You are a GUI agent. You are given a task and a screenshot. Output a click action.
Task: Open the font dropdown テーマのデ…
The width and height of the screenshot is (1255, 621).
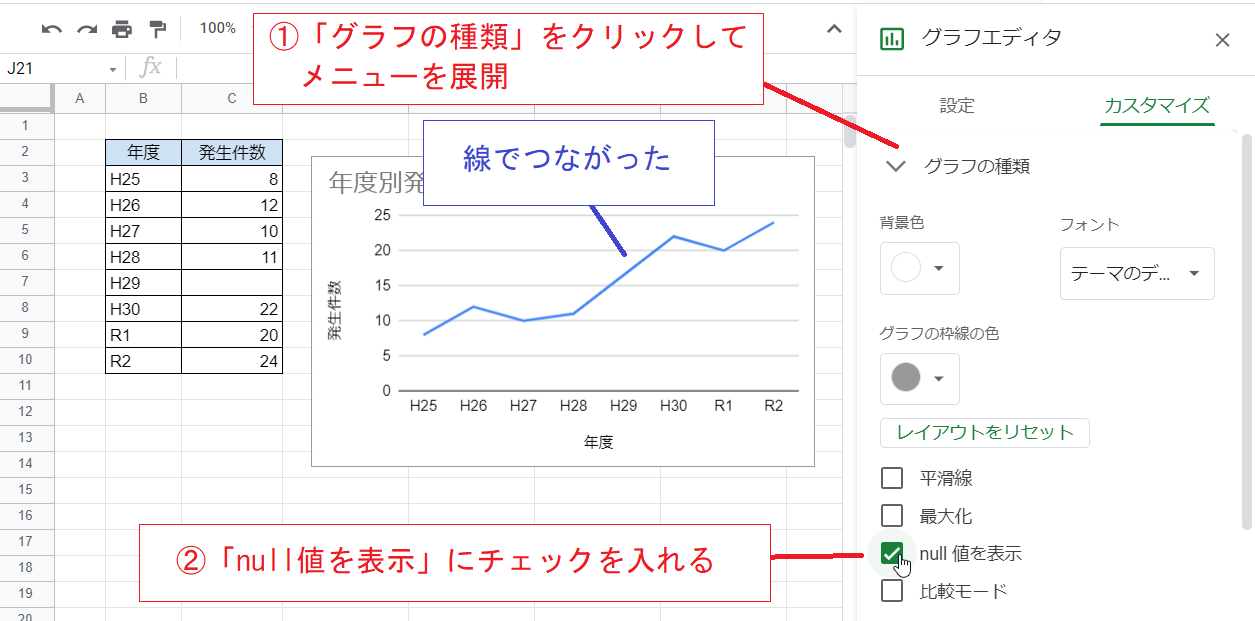[1137, 273]
